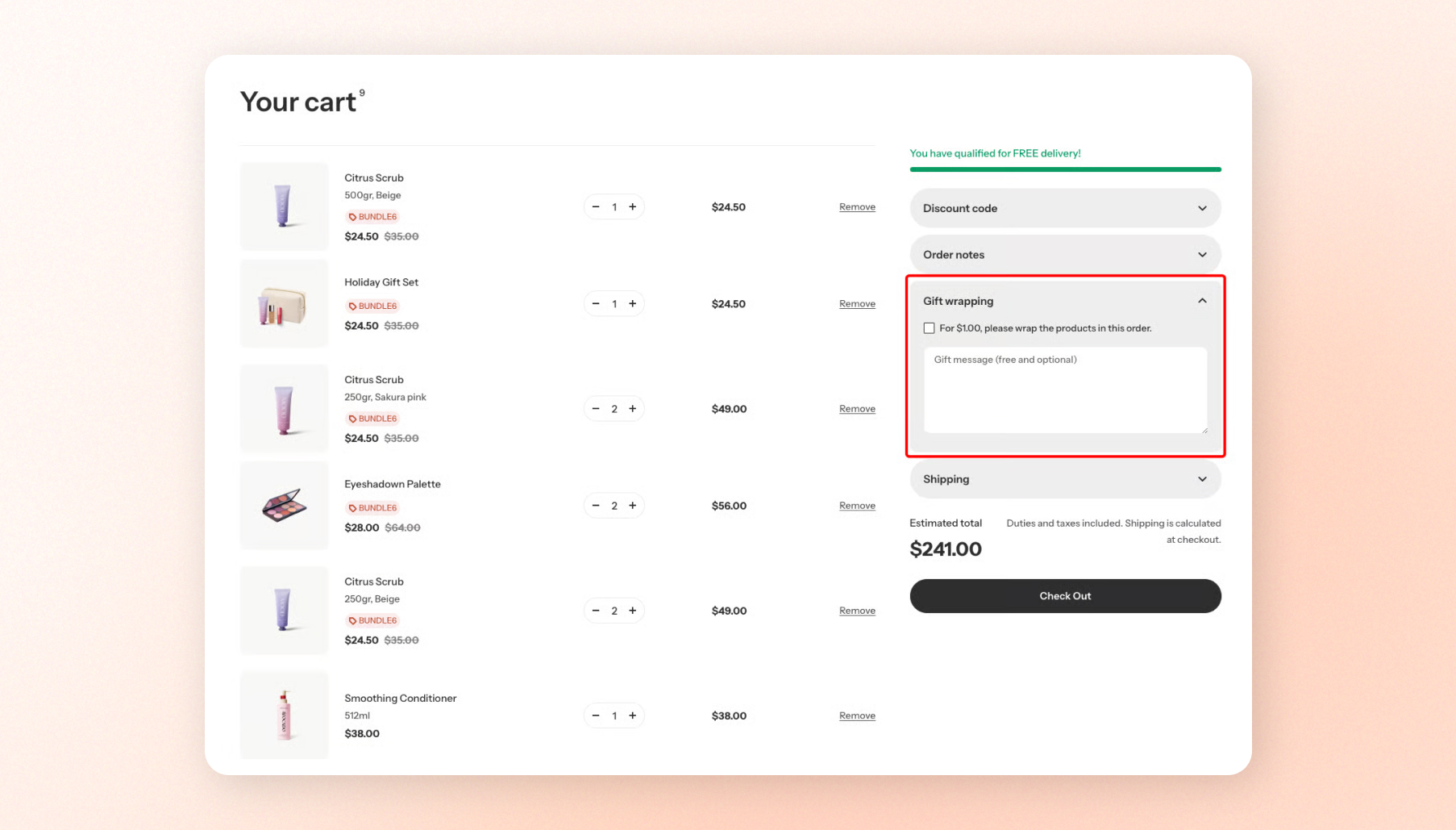
Task: Click the BUNDLE6 tag on Eyeshadown Palette
Action: coord(372,507)
